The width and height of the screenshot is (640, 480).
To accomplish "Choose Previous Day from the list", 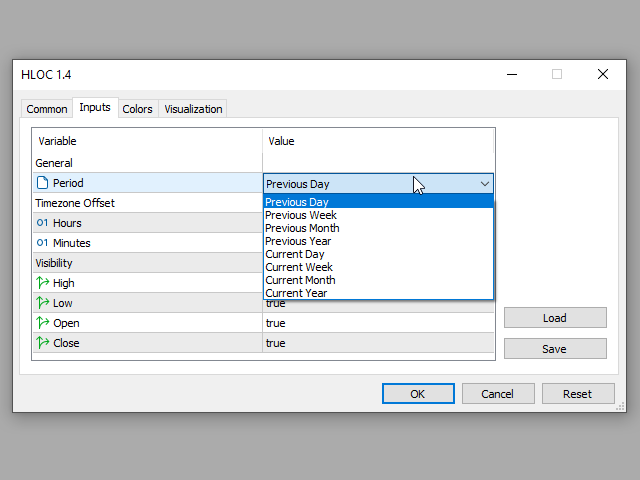I will [x=378, y=202].
